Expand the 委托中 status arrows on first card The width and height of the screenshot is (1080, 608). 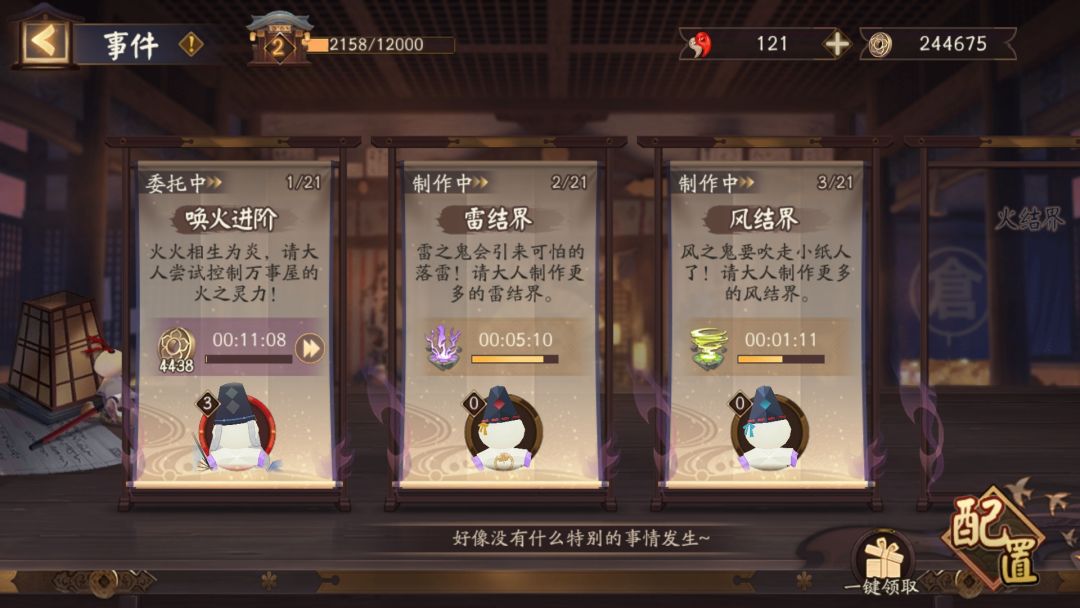click(214, 182)
